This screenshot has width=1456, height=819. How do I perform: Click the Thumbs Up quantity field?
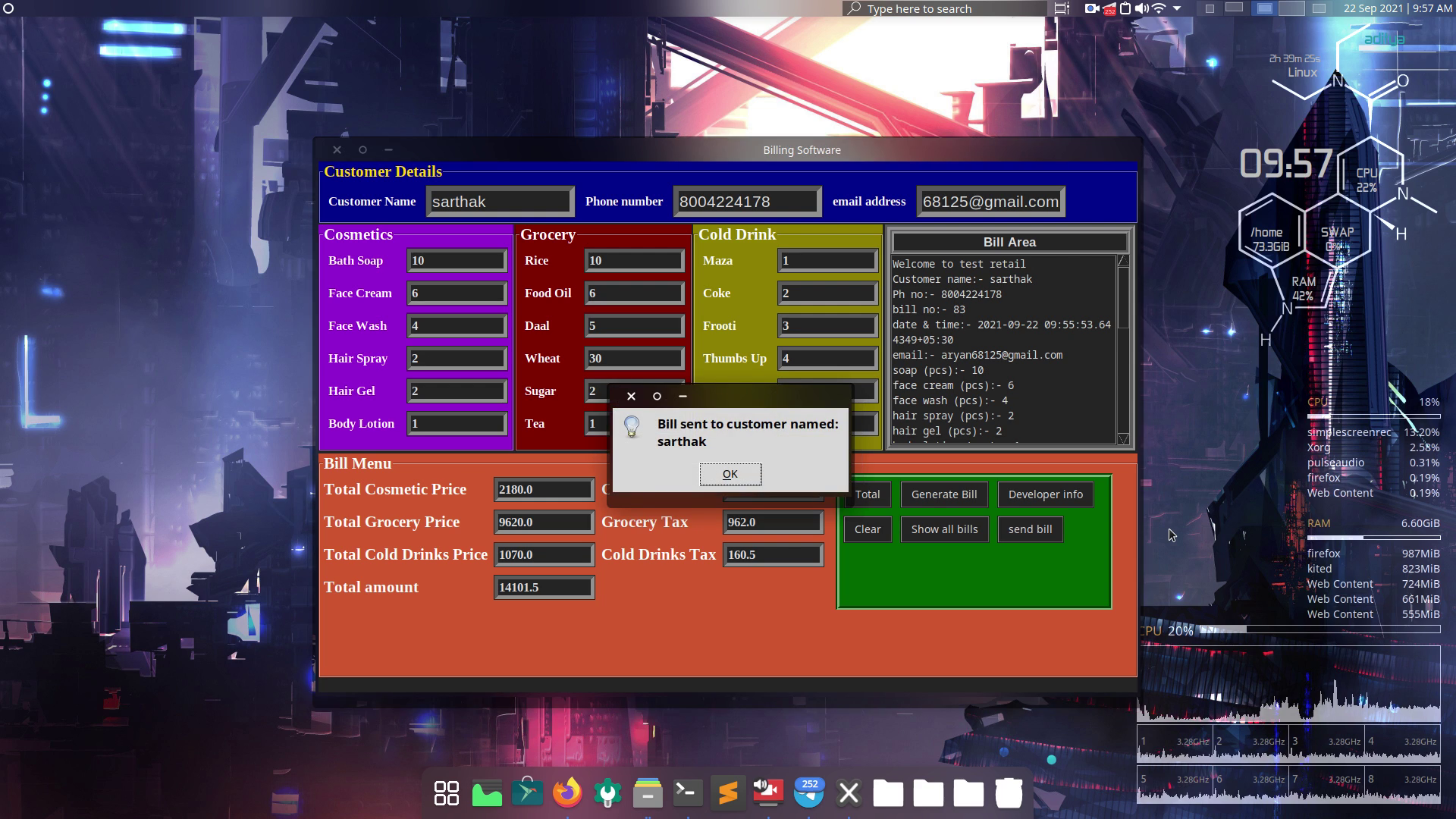coord(828,359)
